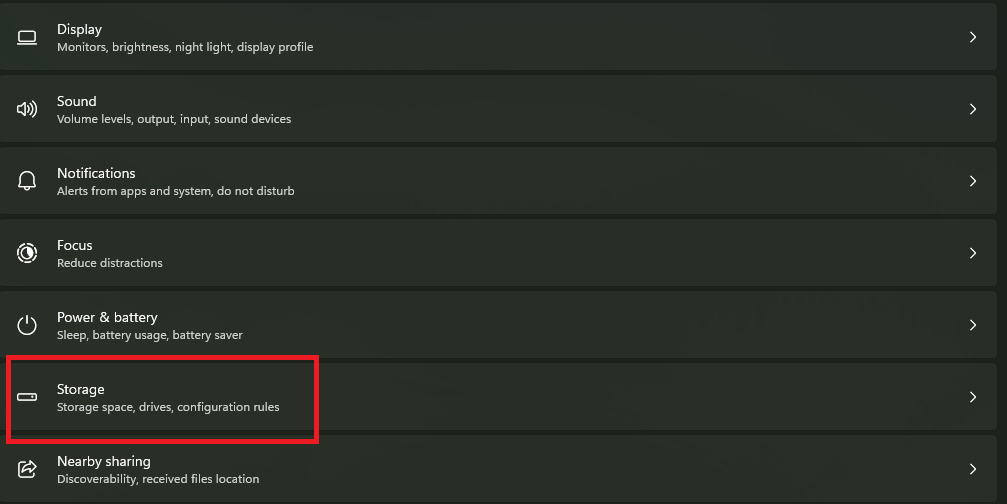The height and width of the screenshot is (504, 1007).
Task: Click the Sound speaker icon
Action: click(x=27, y=109)
